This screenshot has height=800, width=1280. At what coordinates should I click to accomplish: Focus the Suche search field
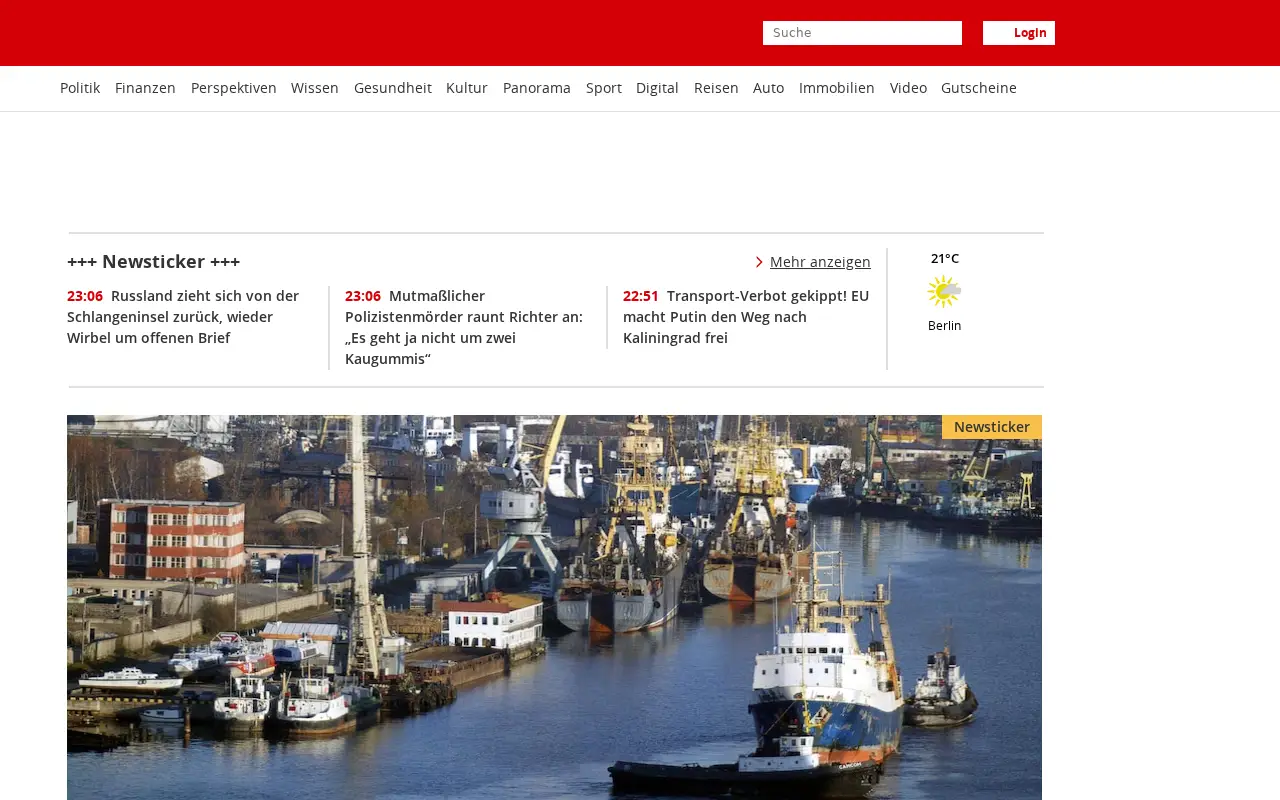pos(862,33)
